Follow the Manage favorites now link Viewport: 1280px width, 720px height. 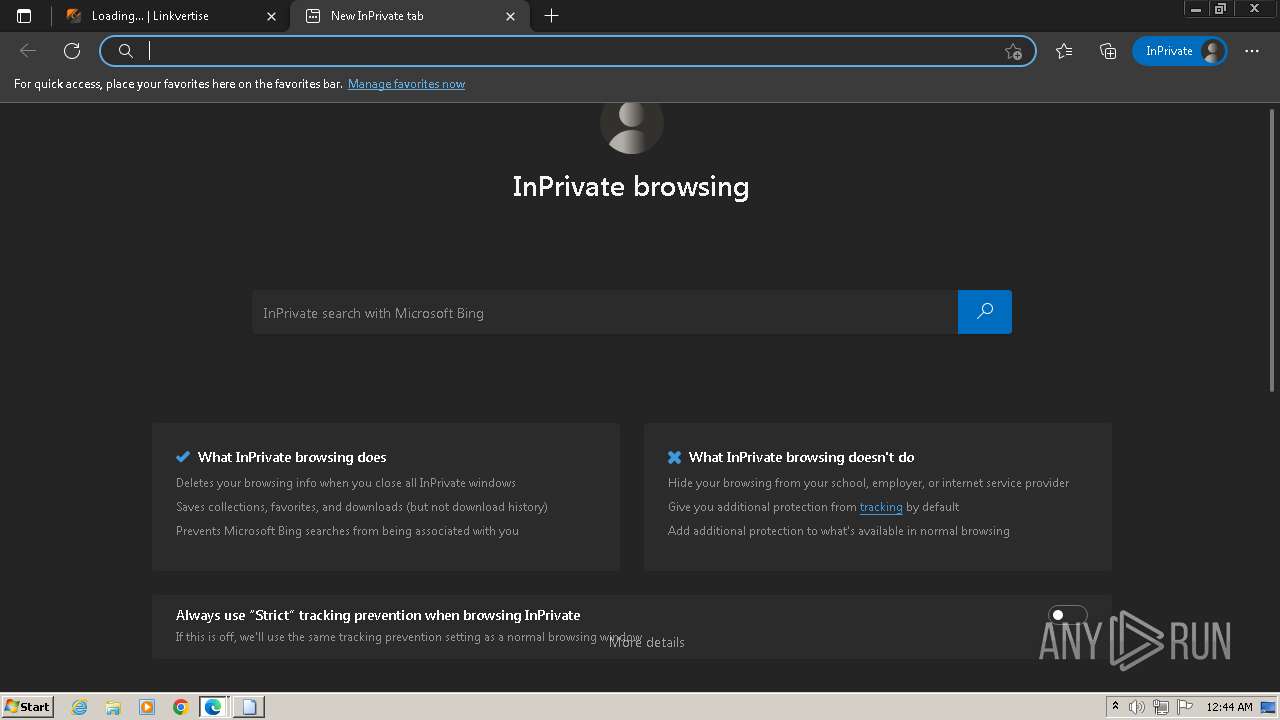(x=406, y=84)
